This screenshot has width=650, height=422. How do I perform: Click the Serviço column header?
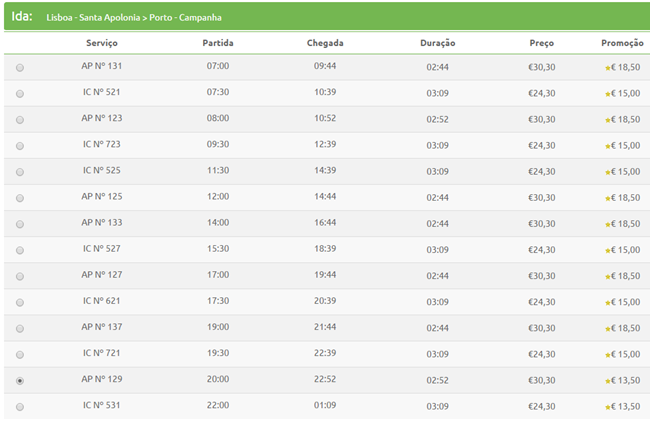pos(102,43)
